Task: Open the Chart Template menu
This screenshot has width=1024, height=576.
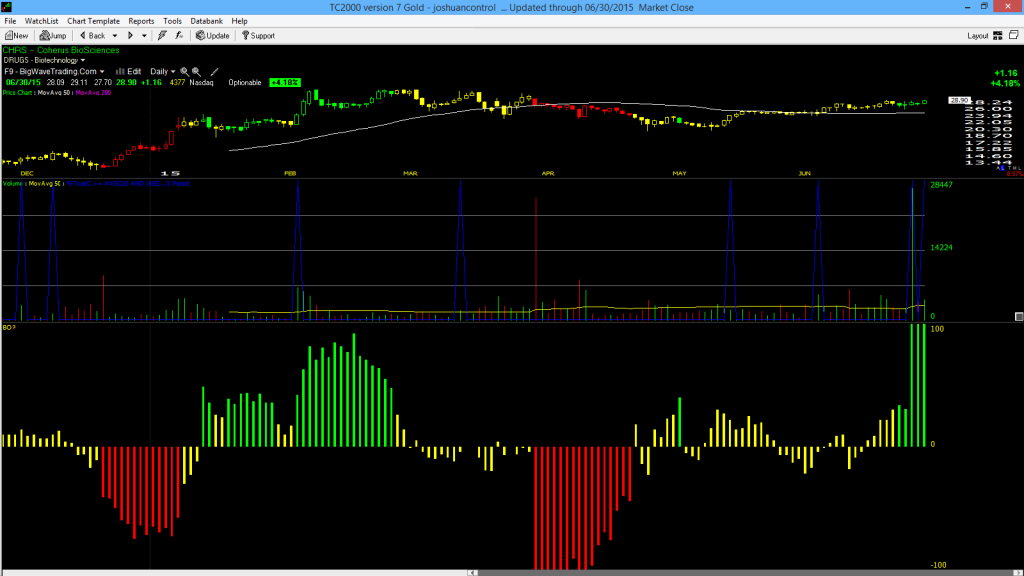Action: (93, 21)
